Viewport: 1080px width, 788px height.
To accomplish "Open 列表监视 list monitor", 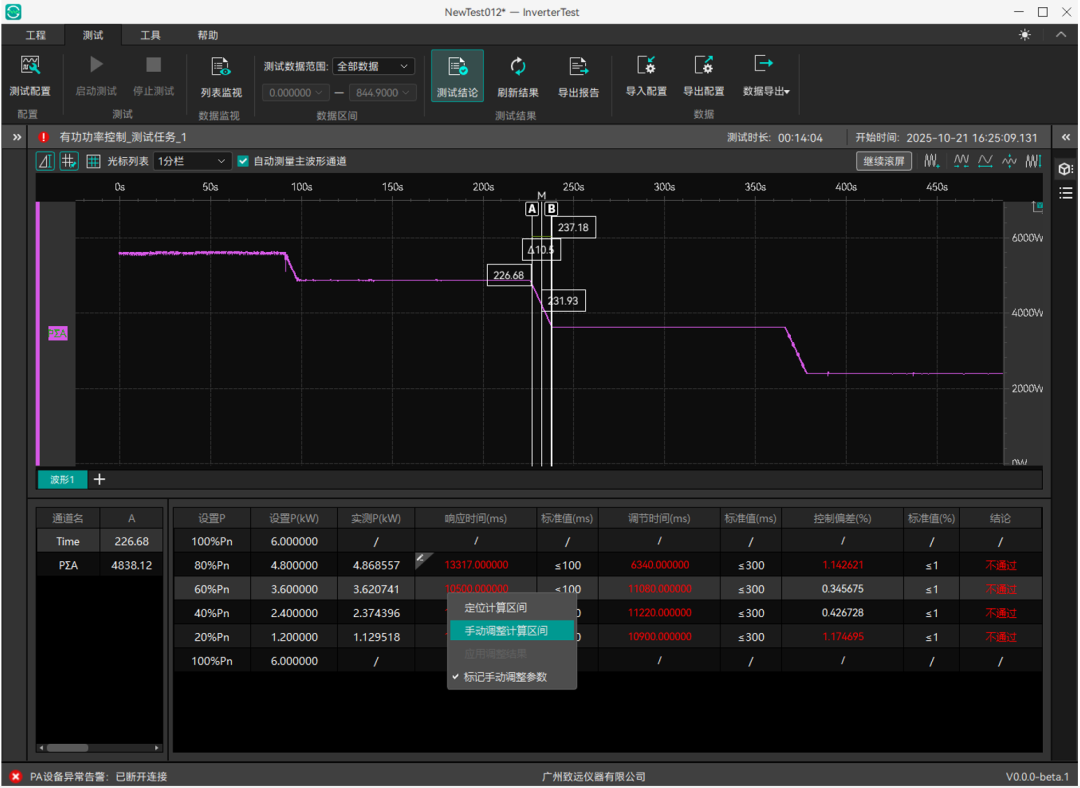I will click(x=220, y=75).
